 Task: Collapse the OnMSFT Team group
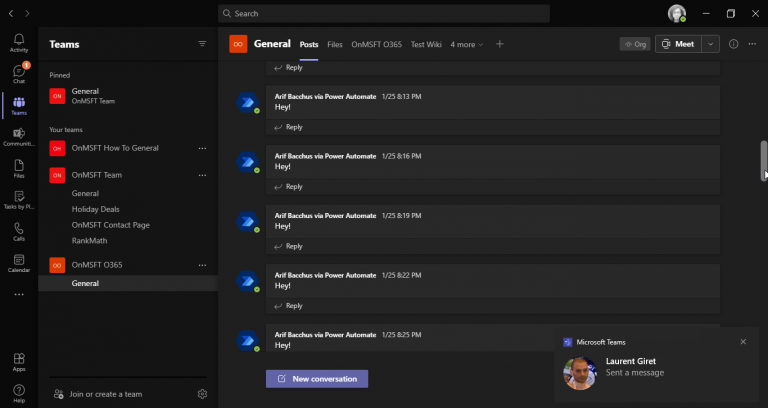click(96, 175)
